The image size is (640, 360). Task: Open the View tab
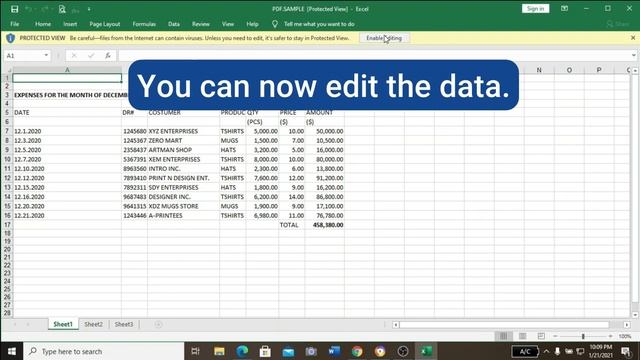click(228, 24)
